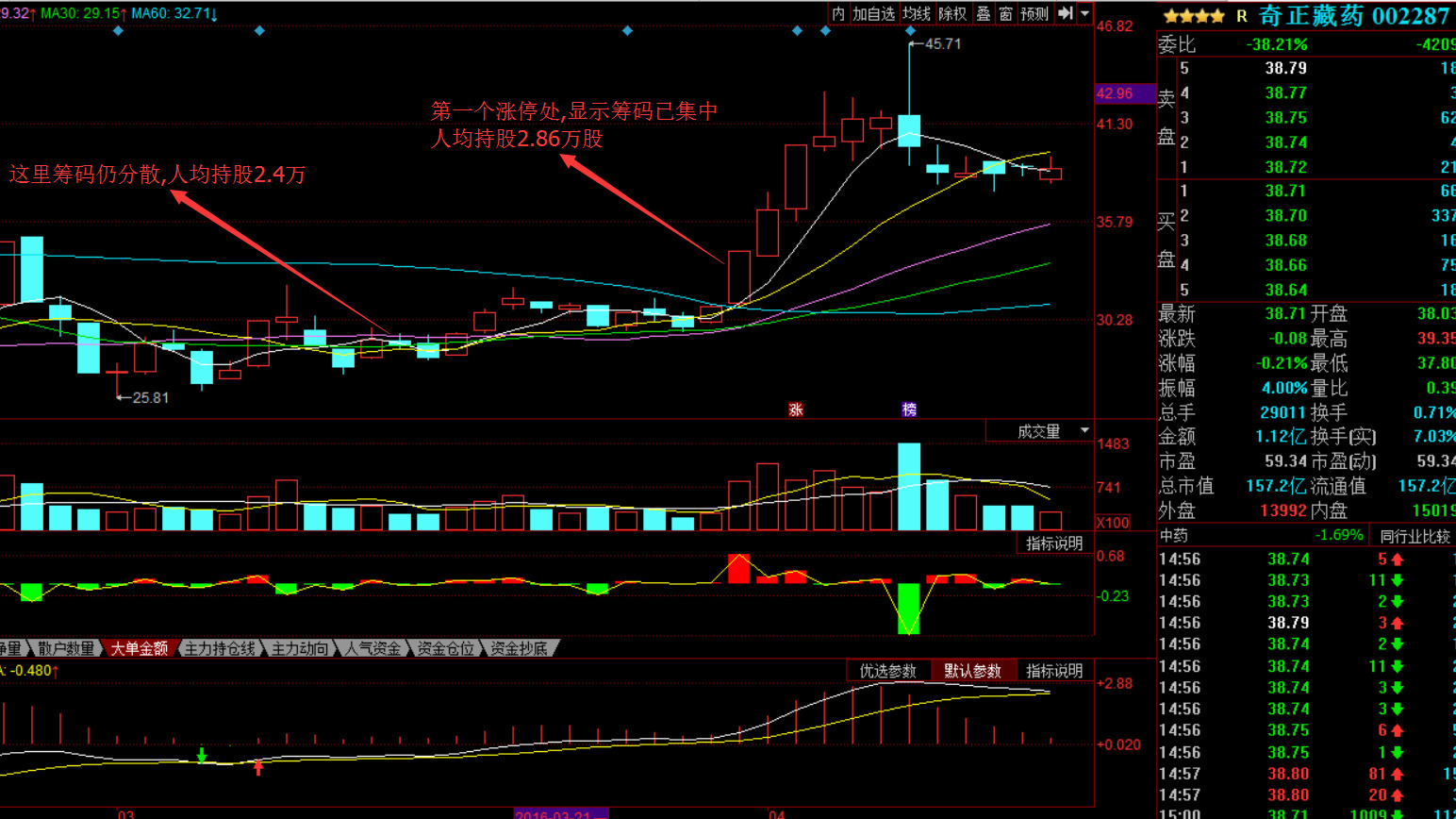Click the green down arrow signal

pyautogui.click(x=202, y=755)
